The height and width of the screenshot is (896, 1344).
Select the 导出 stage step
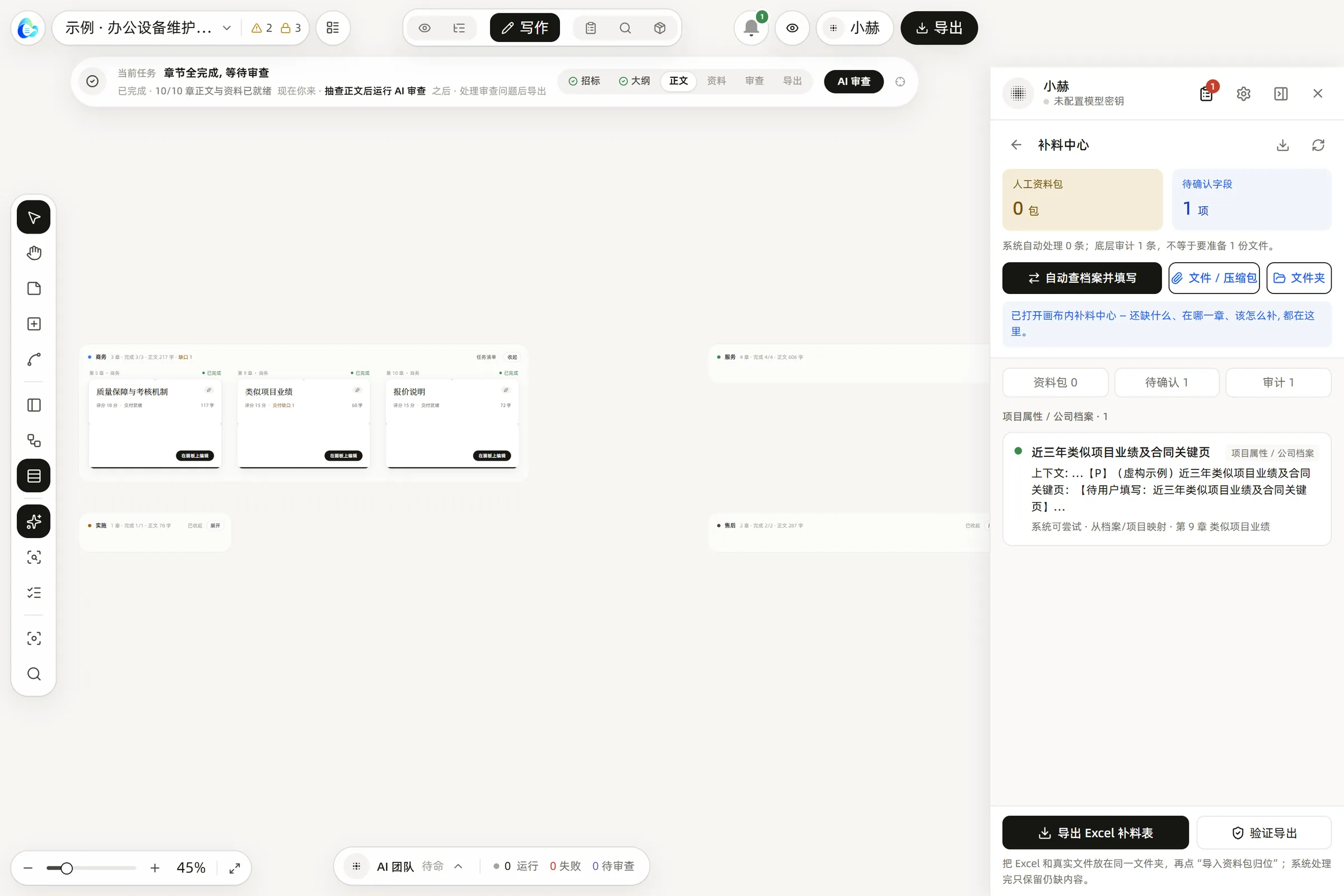click(792, 81)
